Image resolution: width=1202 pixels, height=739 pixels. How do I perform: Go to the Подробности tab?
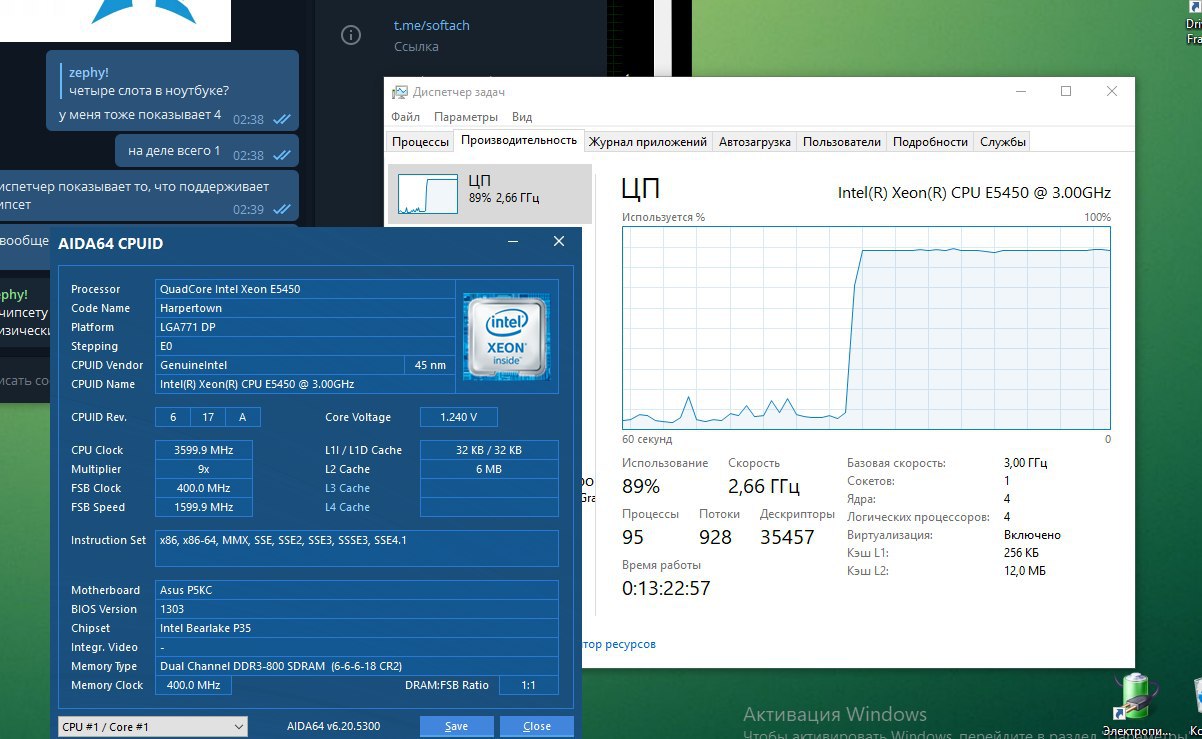930,142
